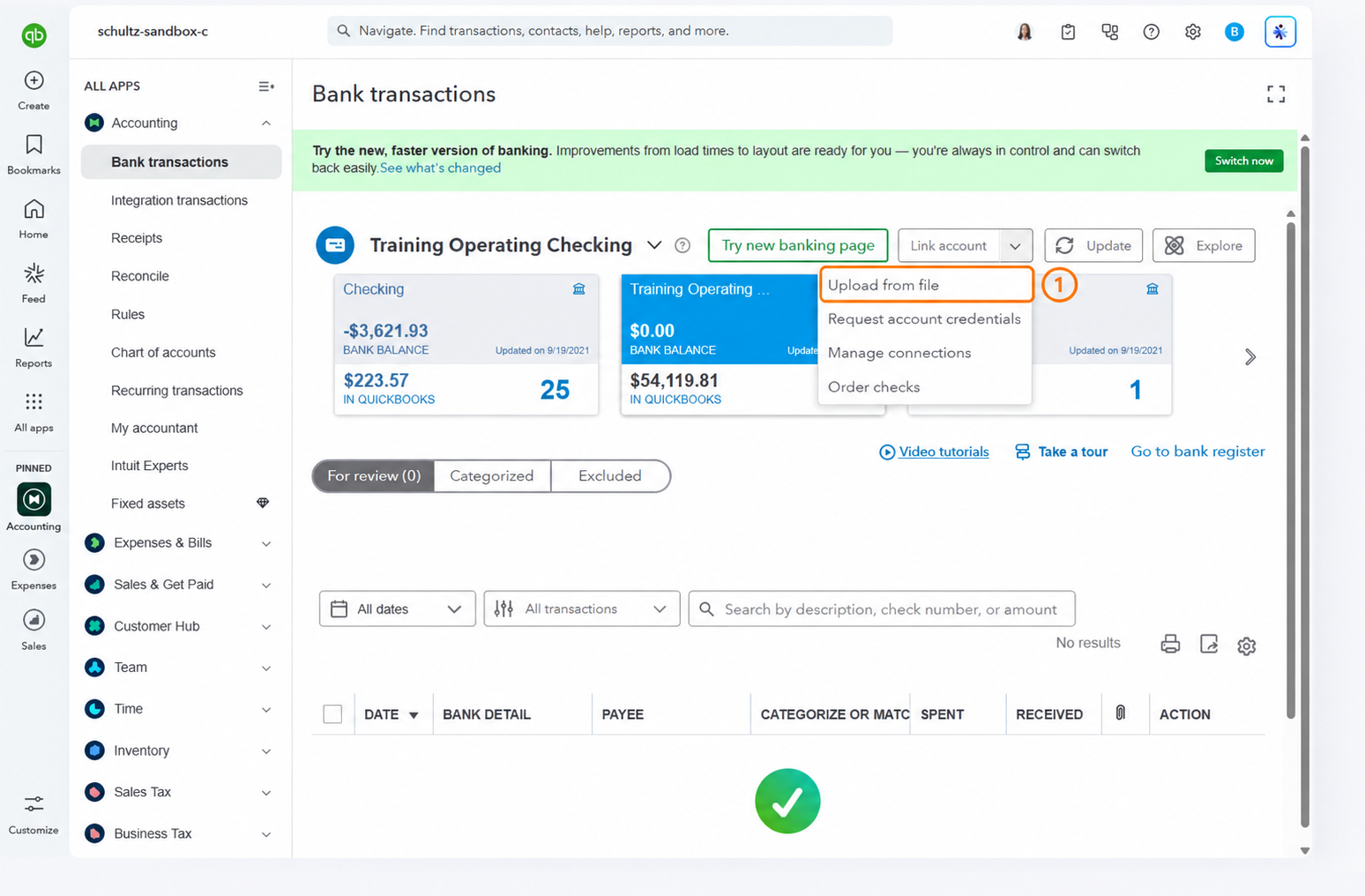Open the settings gear in top header
Image resolution: width=1365 pixels, height=896 pixels.
[1192, 32]
